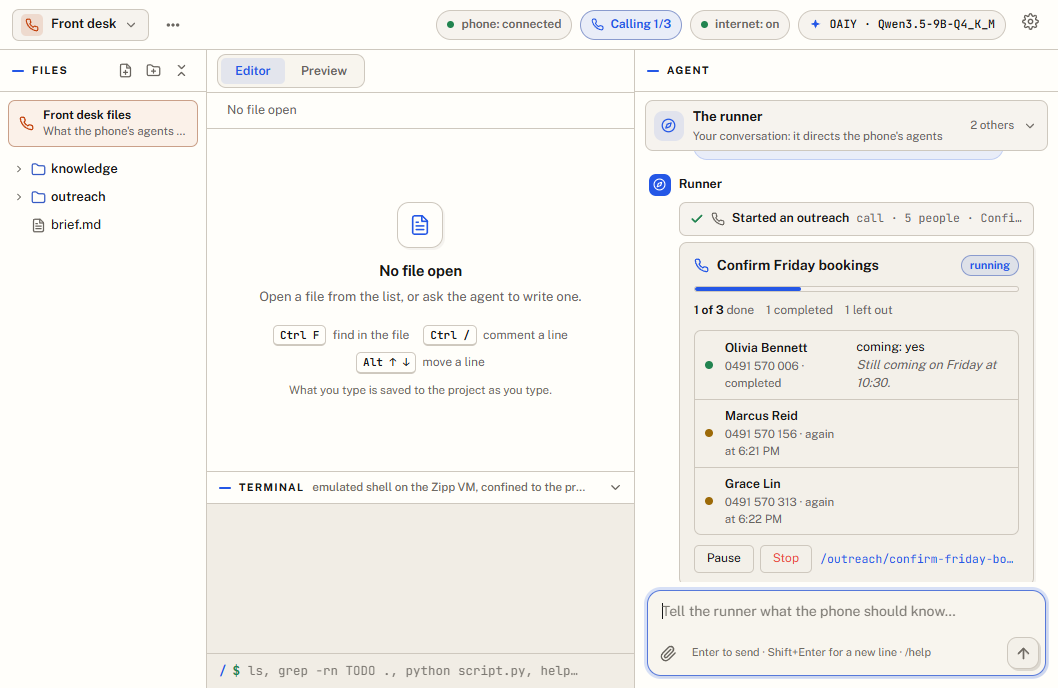
Task: Click the Runner avatar icon in the conversation
Action: (660, 184)
